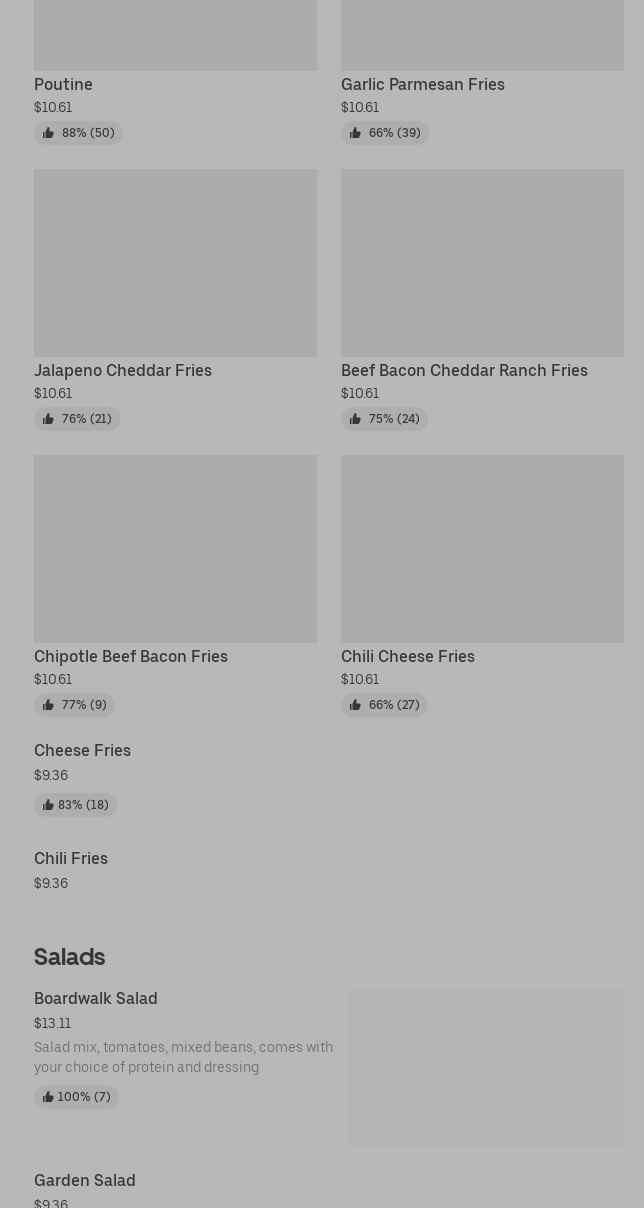Click thumbs-up icon under Garlic Parmesan Fries
This screenshot has width=644, height=1208.
pos(355,133)
